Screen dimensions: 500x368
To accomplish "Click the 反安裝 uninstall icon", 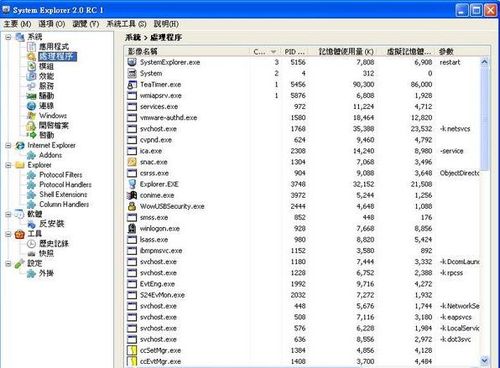I will pos(31,224).
